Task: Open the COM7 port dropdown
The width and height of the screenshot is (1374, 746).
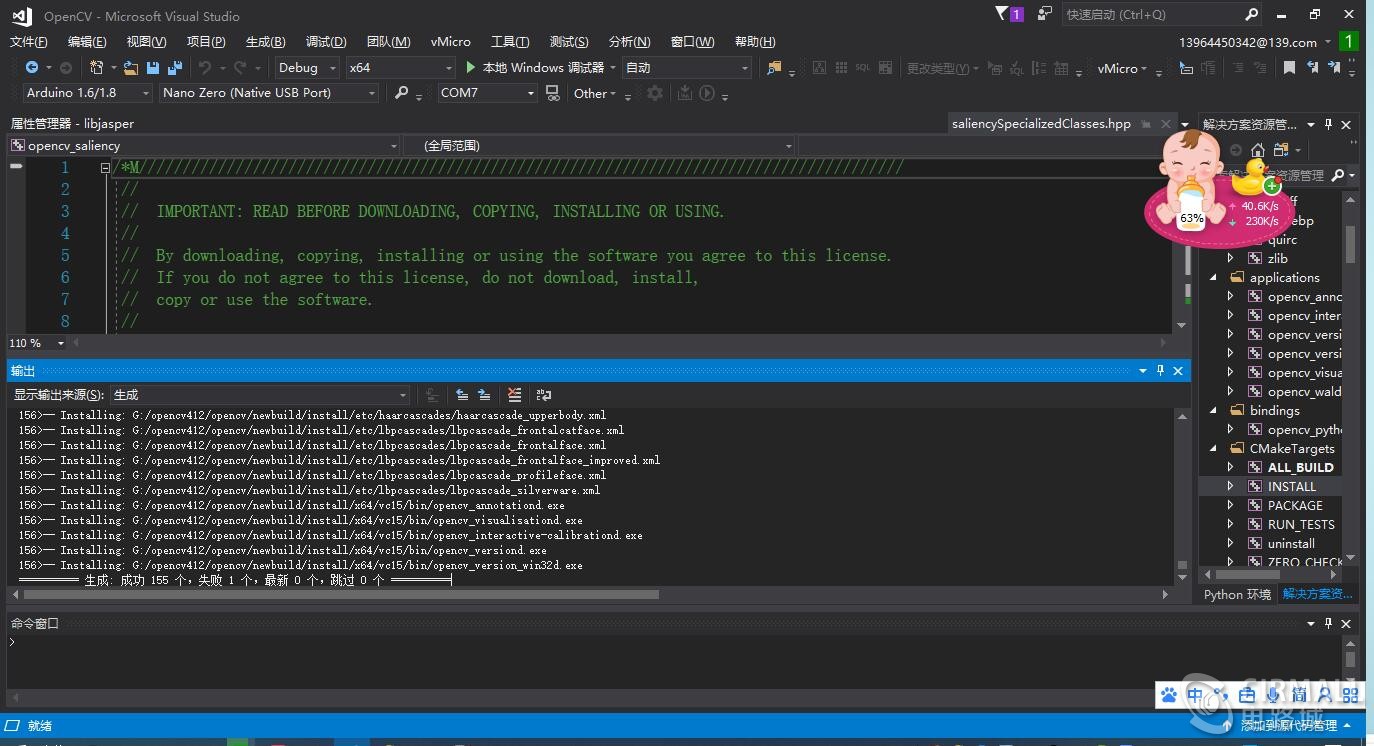Action: 488,93
